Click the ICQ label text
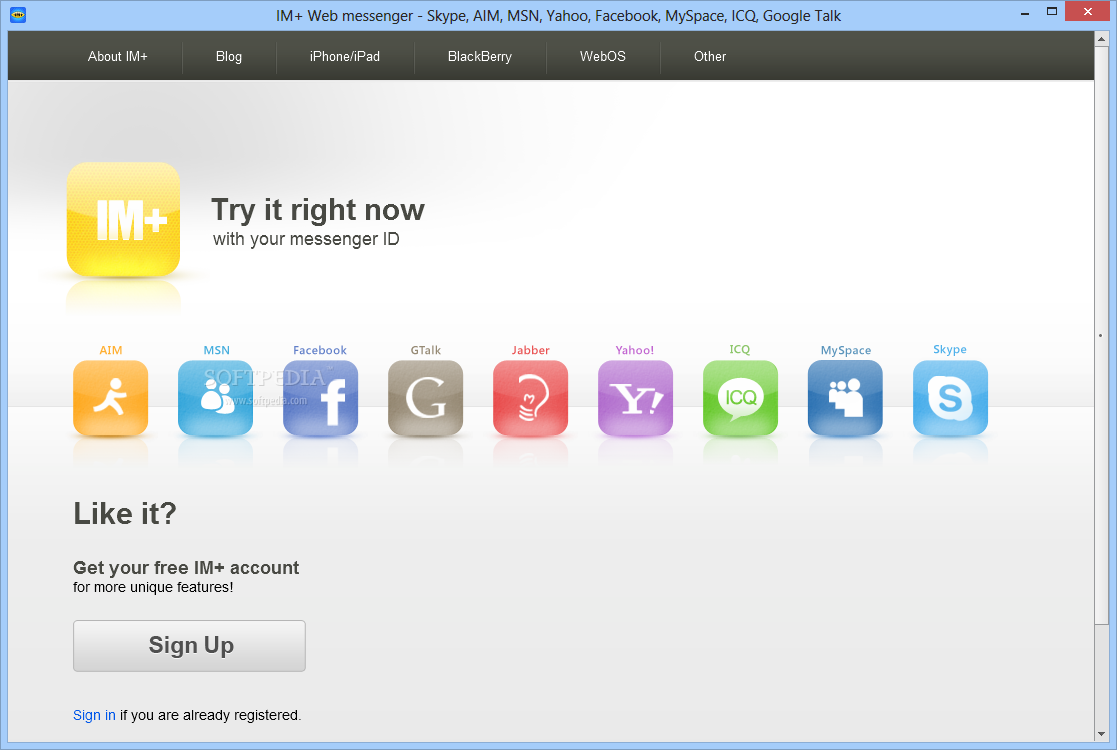1117x750 pixels. (x=740, y=349)
